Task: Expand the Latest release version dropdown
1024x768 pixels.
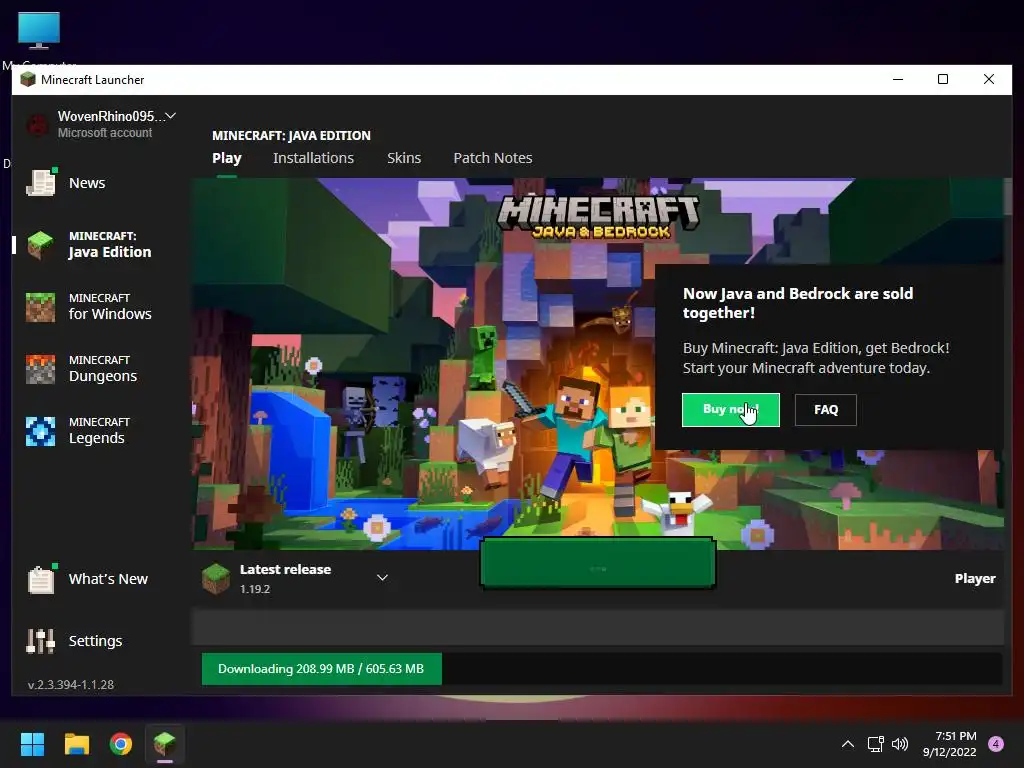Action: (383, 577)
